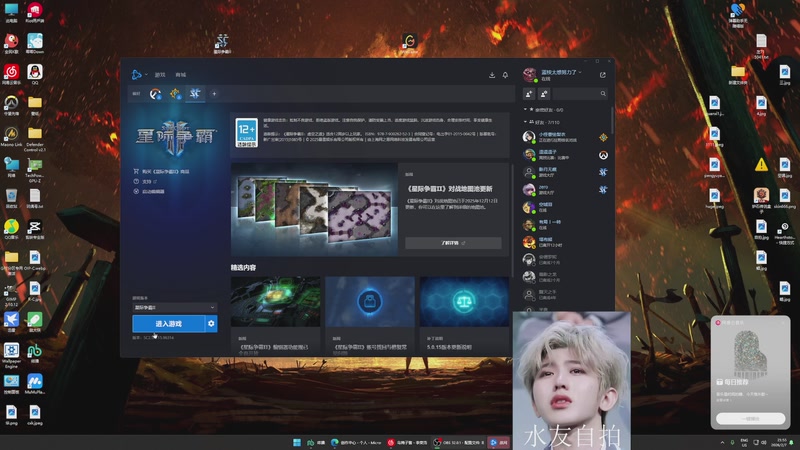This screenshot has height=450, width=800.
Task: Select the yellow warning desktop icon
Action: point(761,165)
